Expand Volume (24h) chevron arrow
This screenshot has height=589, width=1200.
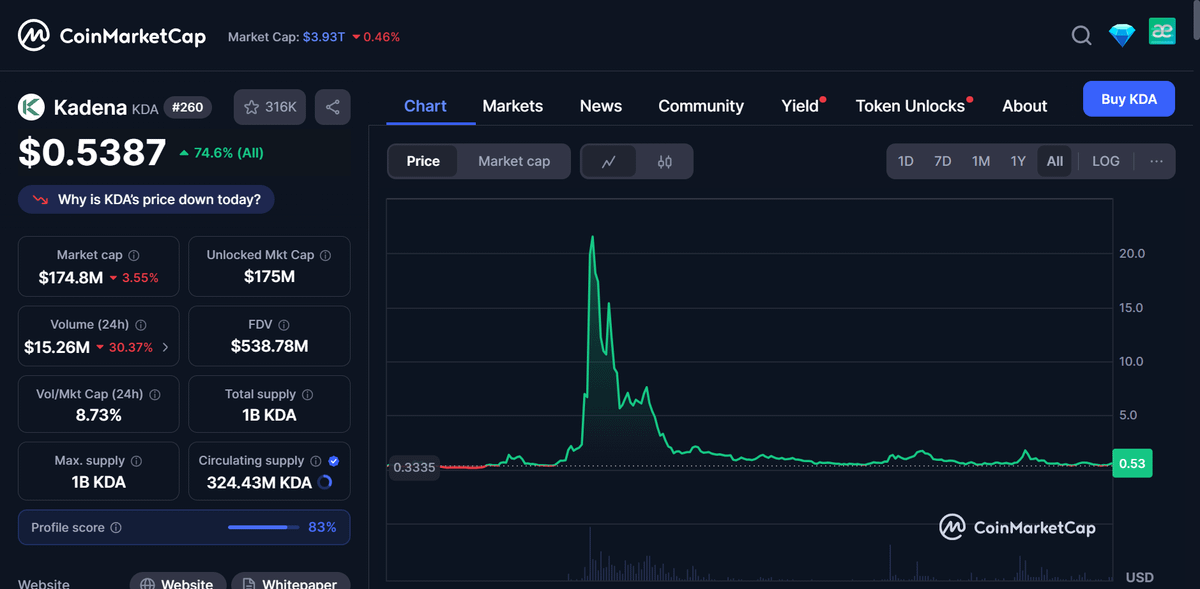click(165, 348)
